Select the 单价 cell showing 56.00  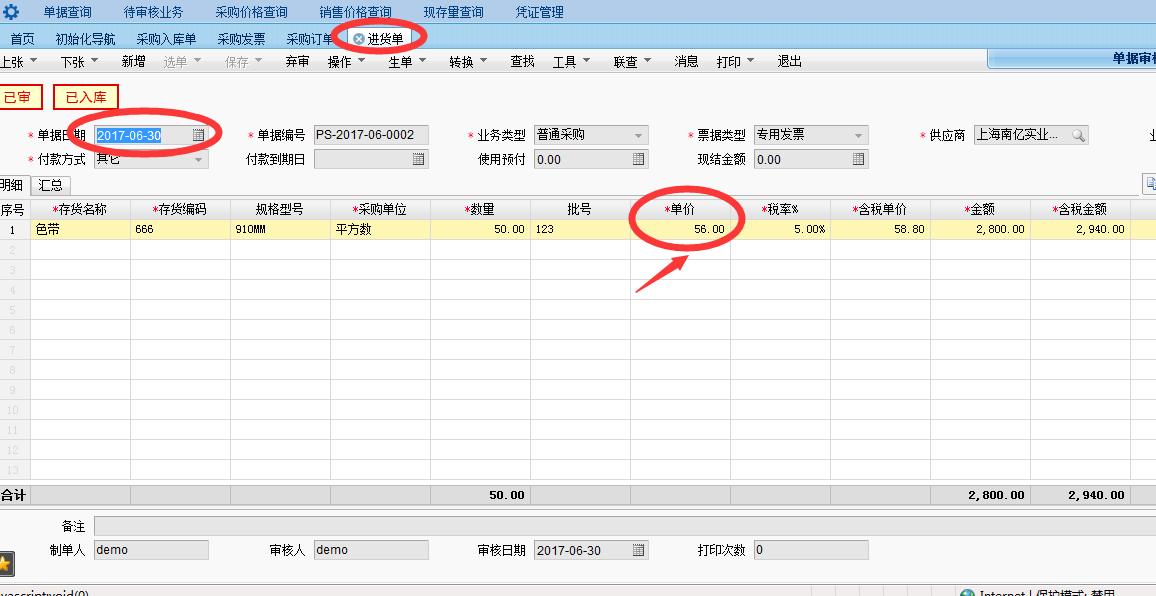pyautogui.click(x=680, y=229)
